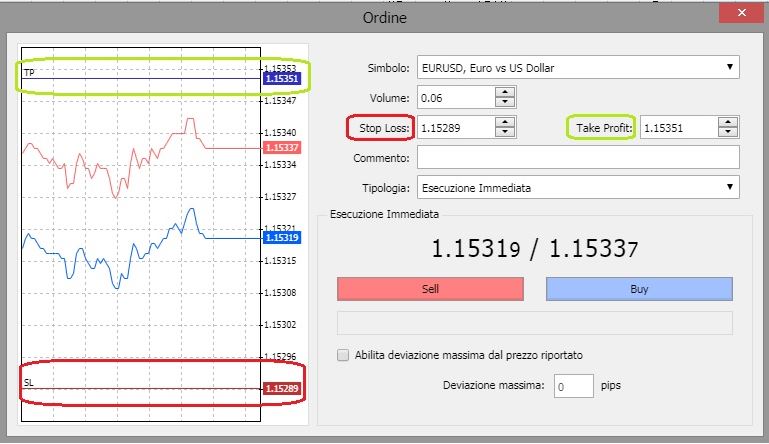Screen dimensions: 769x444
Task: Close the Ordine dialog window
Action: [x=742, y=12]
